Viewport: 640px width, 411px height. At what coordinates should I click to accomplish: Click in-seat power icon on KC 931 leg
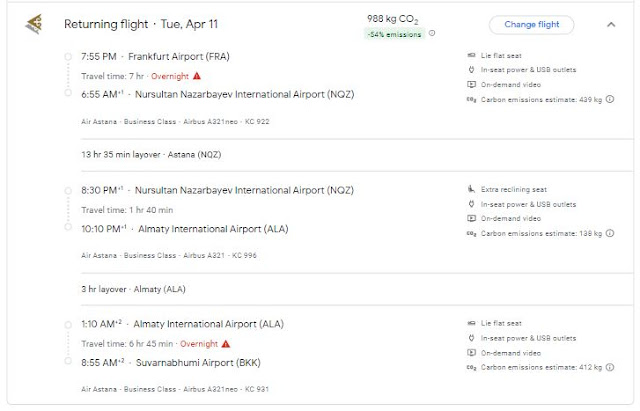pyautogui.click(x=471, y=337)
